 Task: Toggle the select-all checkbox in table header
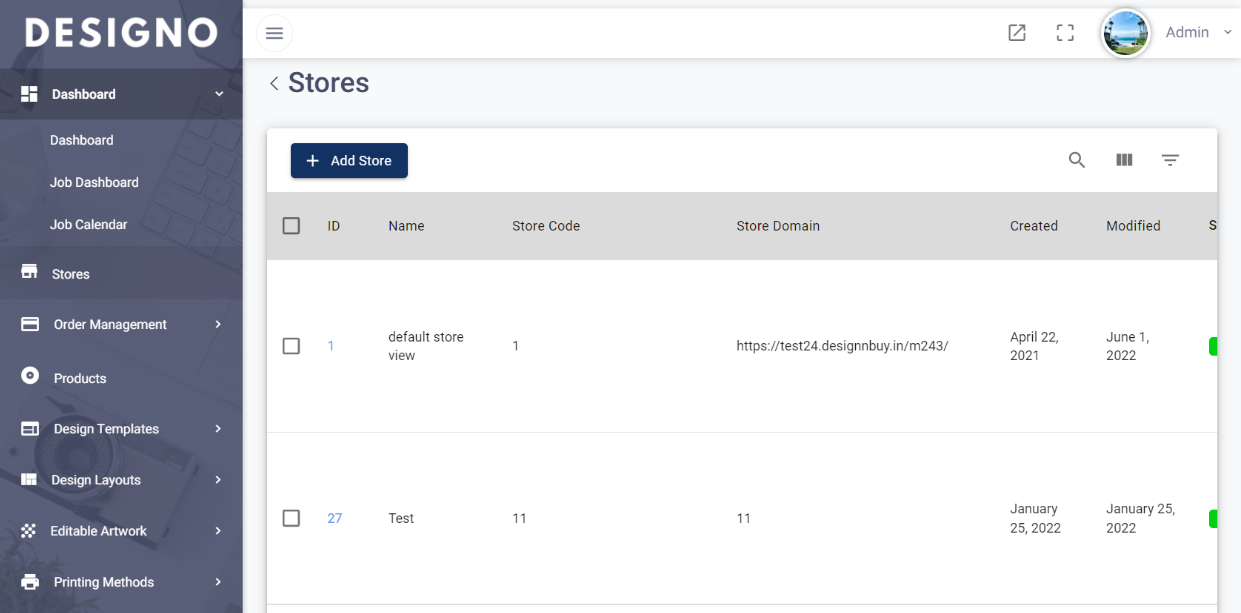pyautogui.click(x=291, y=226)
